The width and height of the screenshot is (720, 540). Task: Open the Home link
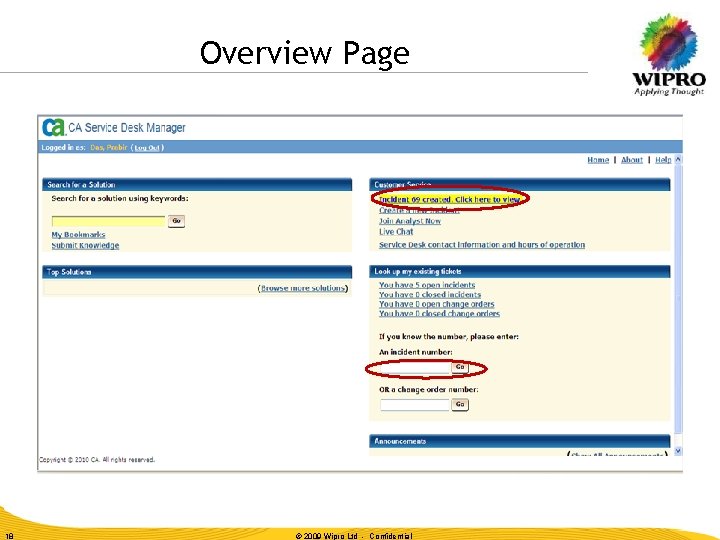pyautogui.click(x=598, y=160)
